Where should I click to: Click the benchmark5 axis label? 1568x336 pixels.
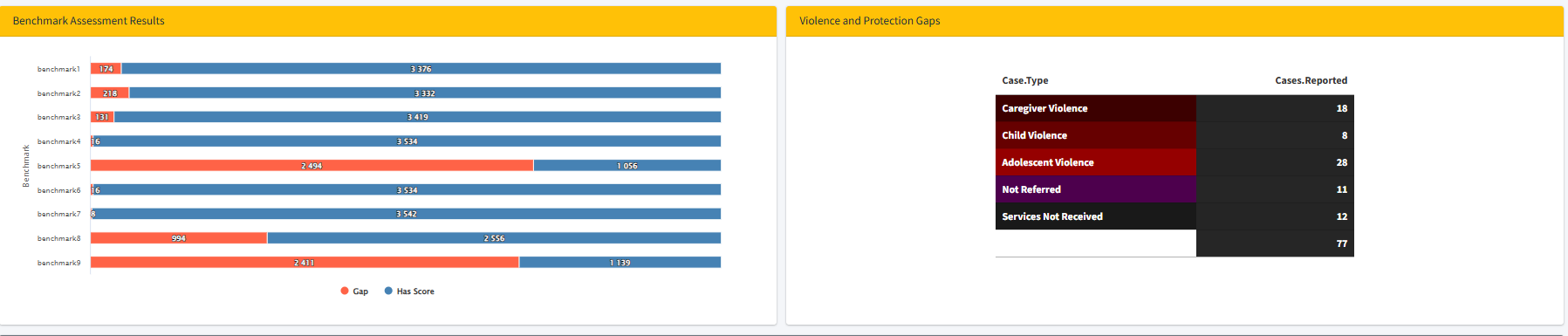[x=58, y=166]
